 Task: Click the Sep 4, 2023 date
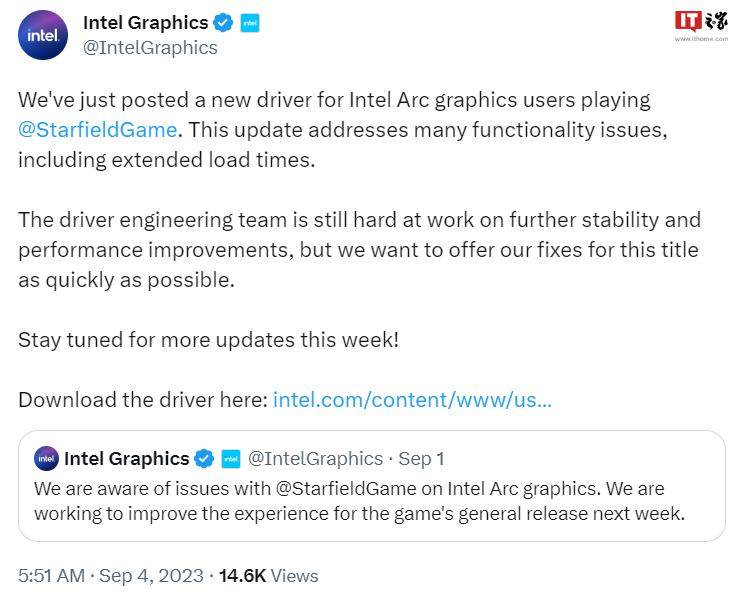click(x=152, y=576)
